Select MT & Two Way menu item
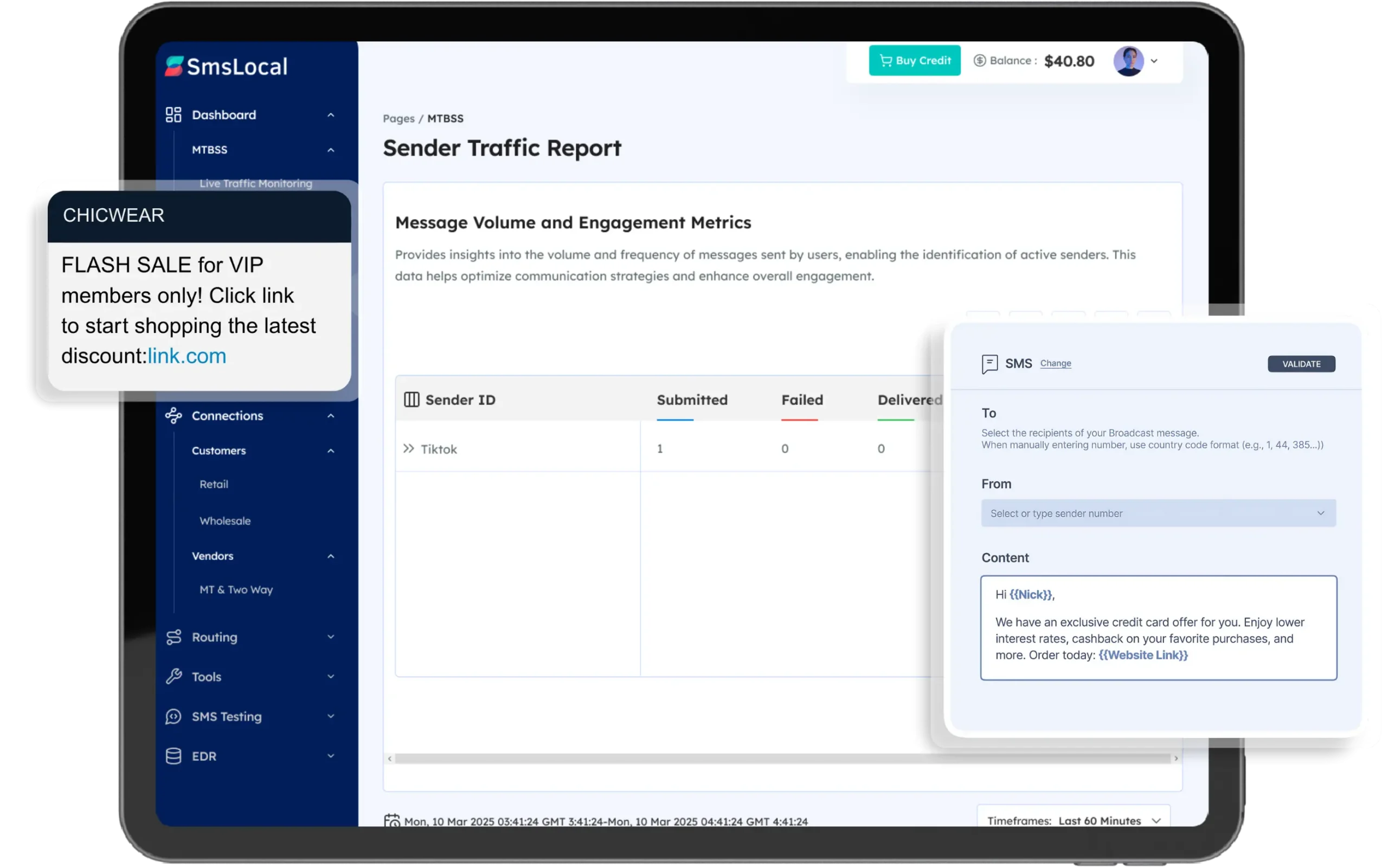Screen dimensions: 1388x868 click(x=236, y=589)
